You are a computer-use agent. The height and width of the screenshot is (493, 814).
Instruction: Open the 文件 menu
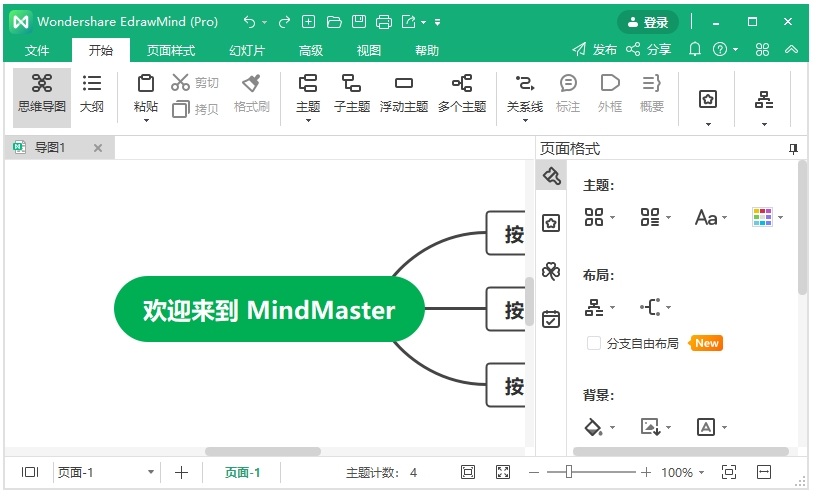click(37, 50)
